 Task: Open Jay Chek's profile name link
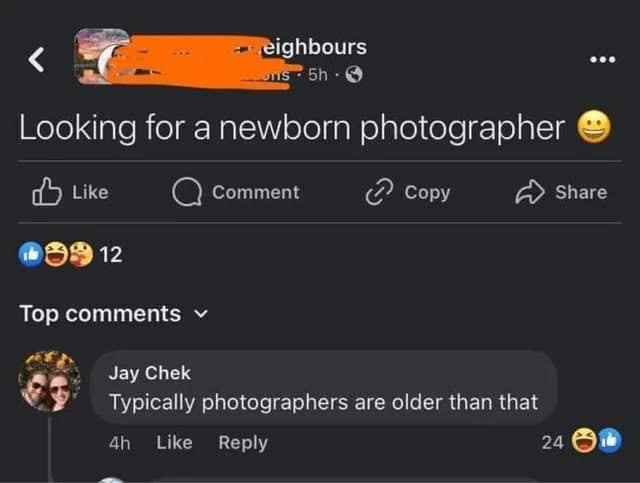[149, 373]
